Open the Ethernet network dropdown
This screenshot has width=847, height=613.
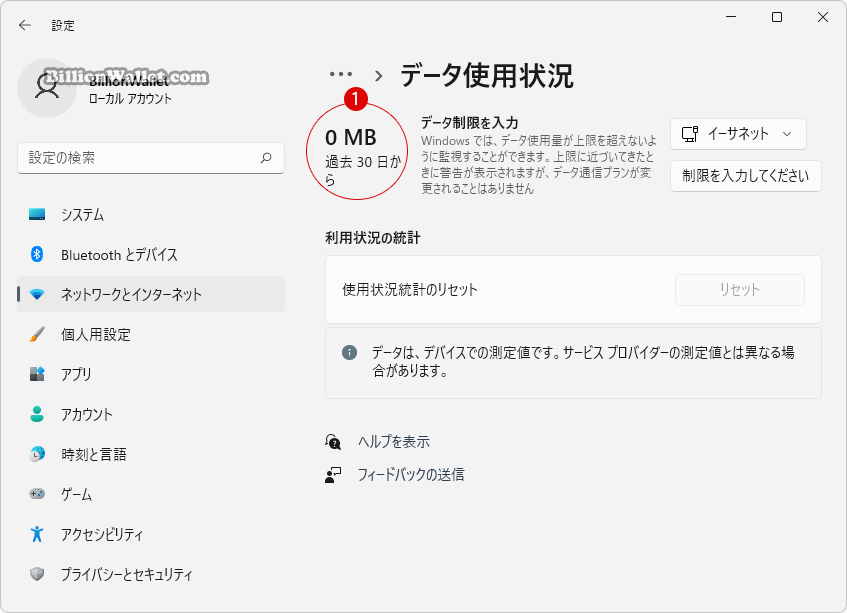pos(738,134)
